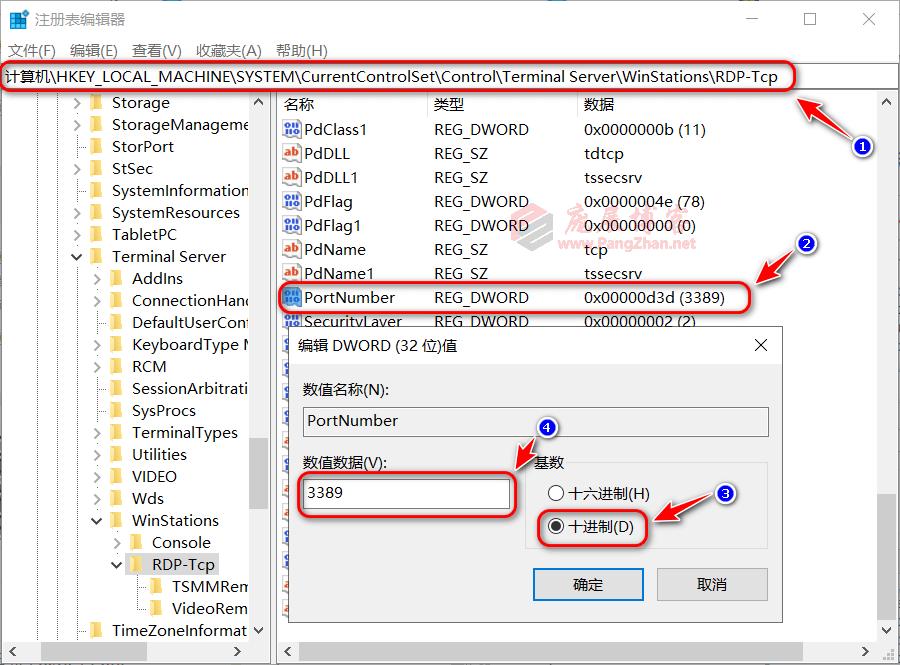
Task: Click the REG_SZ icon beside PdName1
Action: [x=292, y=273]
